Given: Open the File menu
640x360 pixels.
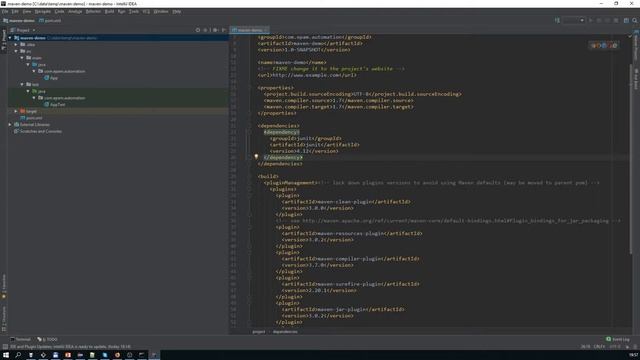Looking at the screenshot, I should tap(5, 11).
